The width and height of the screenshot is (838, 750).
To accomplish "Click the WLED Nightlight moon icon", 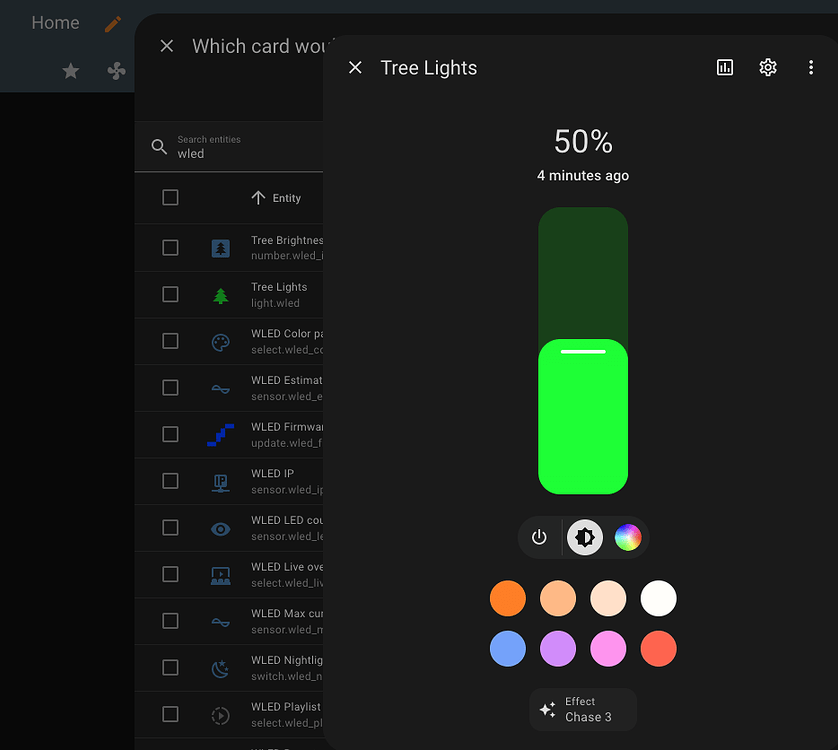I will point(220,668).
